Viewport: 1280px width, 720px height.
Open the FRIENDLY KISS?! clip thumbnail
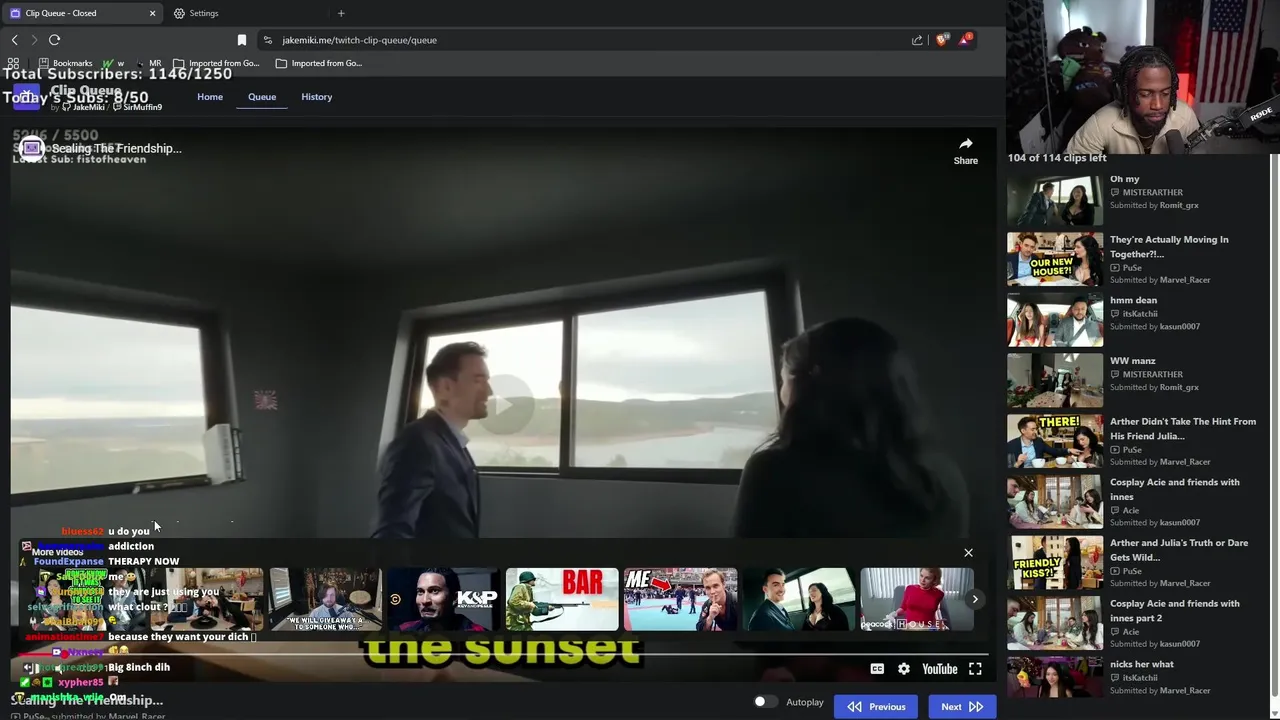[1054, 563]
